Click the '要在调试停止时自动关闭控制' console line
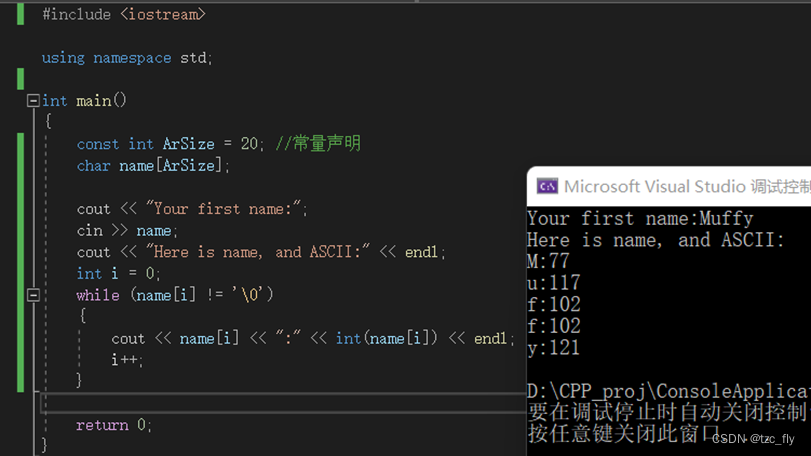 coord(669,412)
